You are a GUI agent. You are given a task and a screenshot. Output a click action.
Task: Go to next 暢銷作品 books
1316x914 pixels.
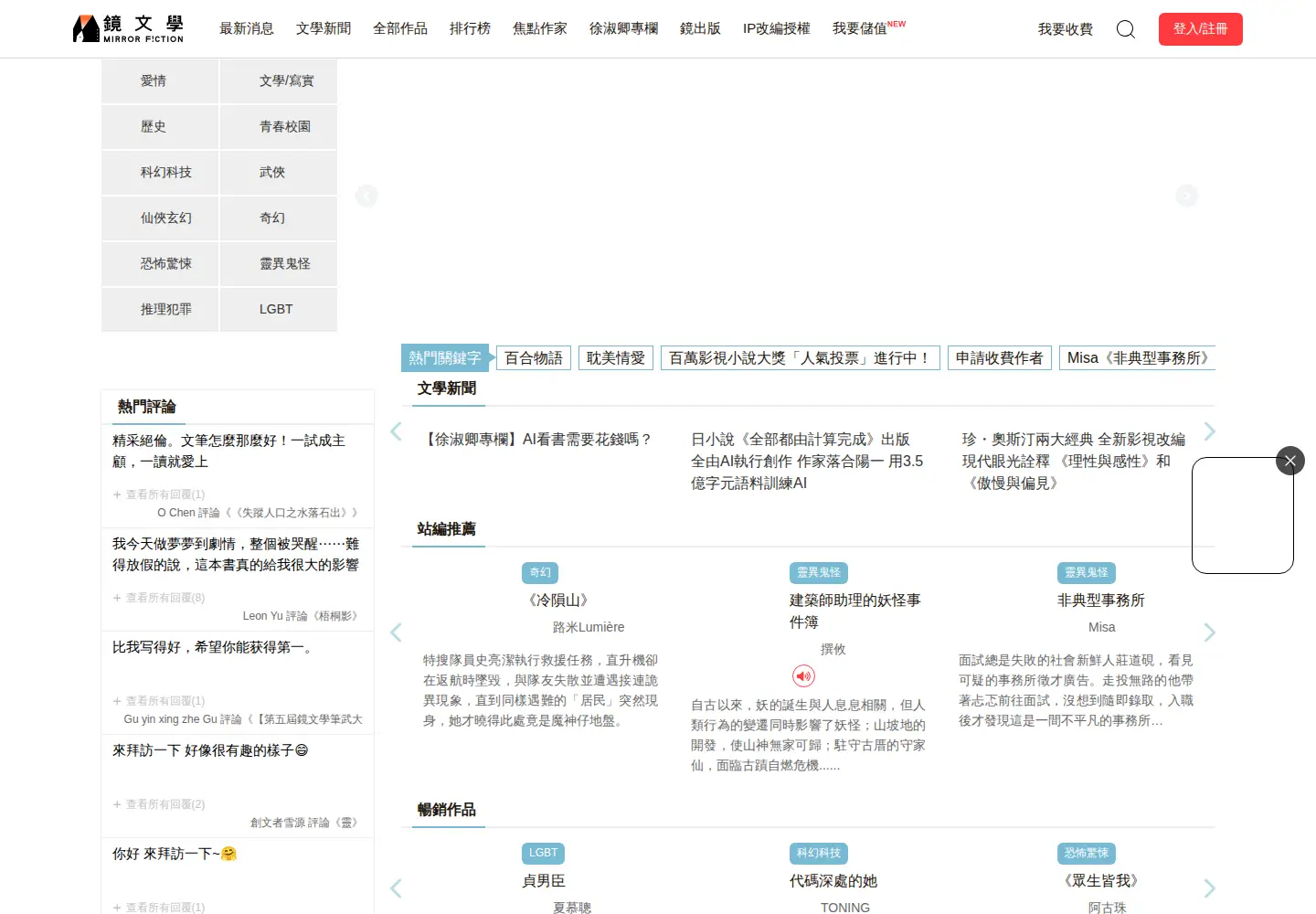point(1210,888)
